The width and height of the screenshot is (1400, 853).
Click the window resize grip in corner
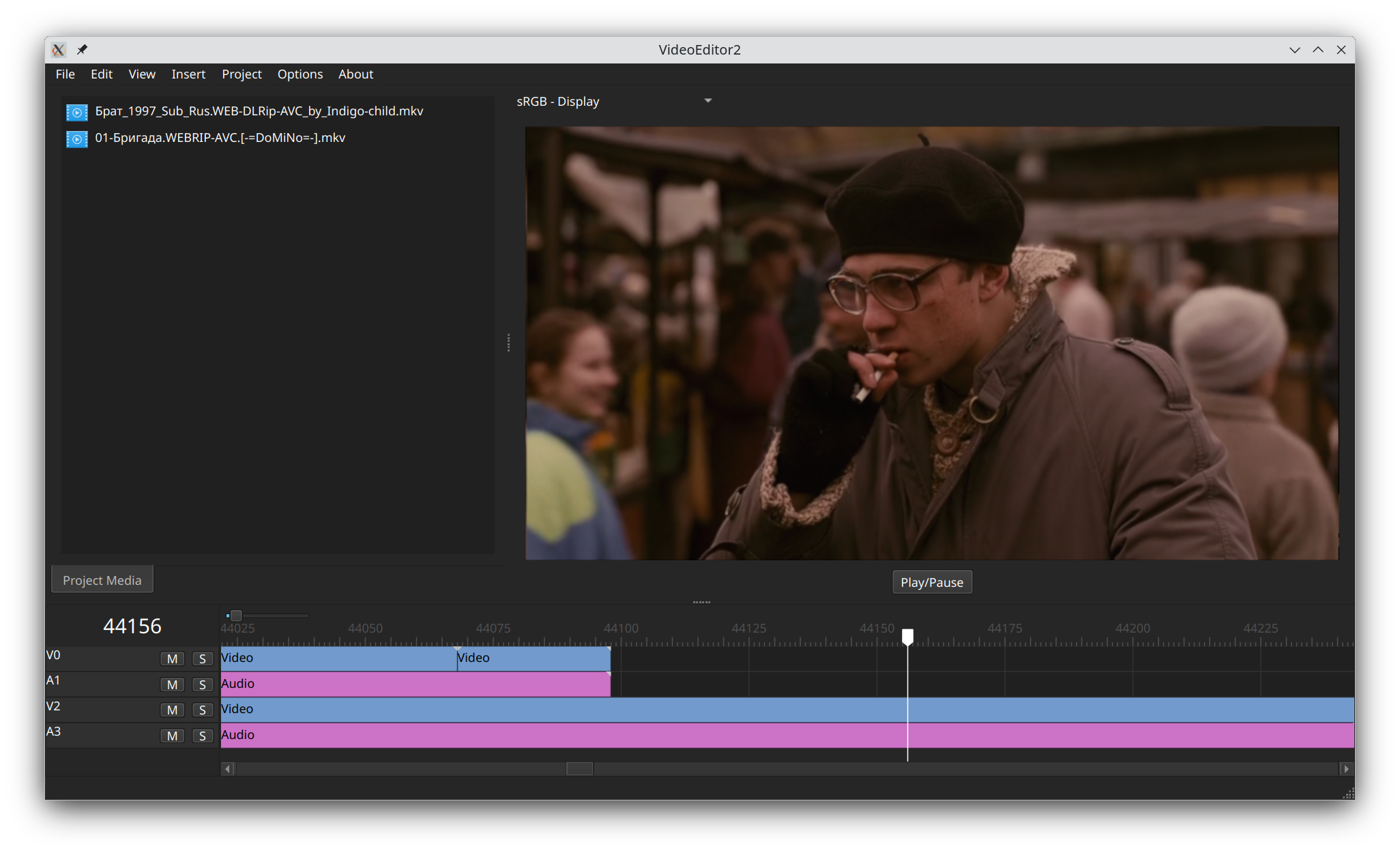pos(1348,794)
